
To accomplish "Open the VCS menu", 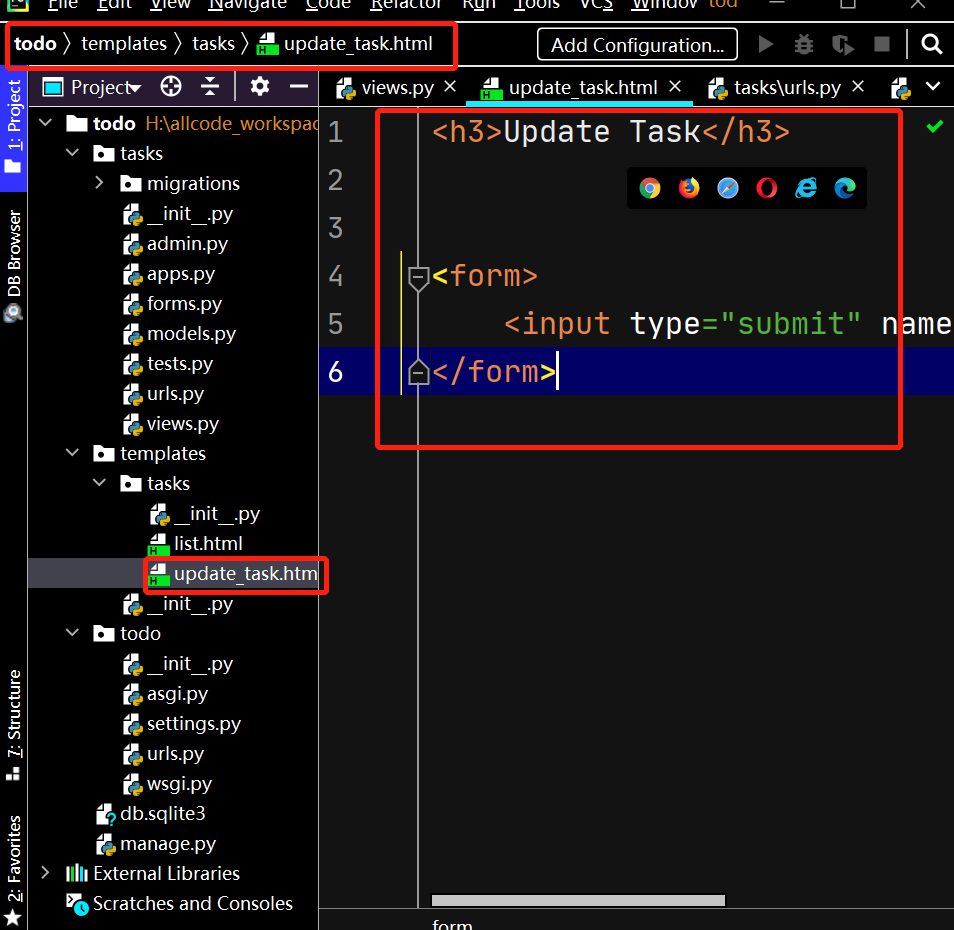I will [x=596, y=5].
